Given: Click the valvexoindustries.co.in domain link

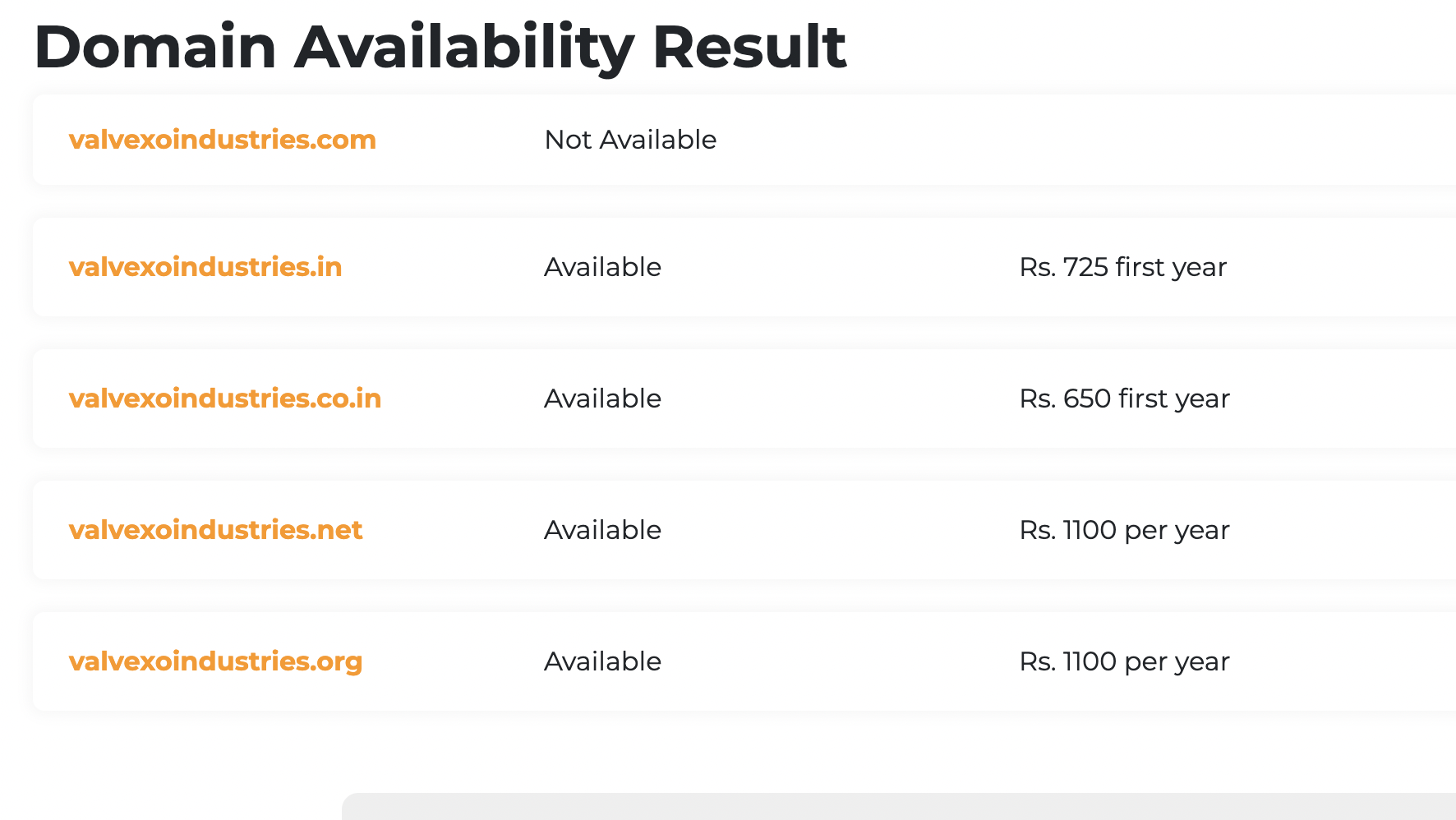Looking at the screenshot, I should [x=224, y=398].
